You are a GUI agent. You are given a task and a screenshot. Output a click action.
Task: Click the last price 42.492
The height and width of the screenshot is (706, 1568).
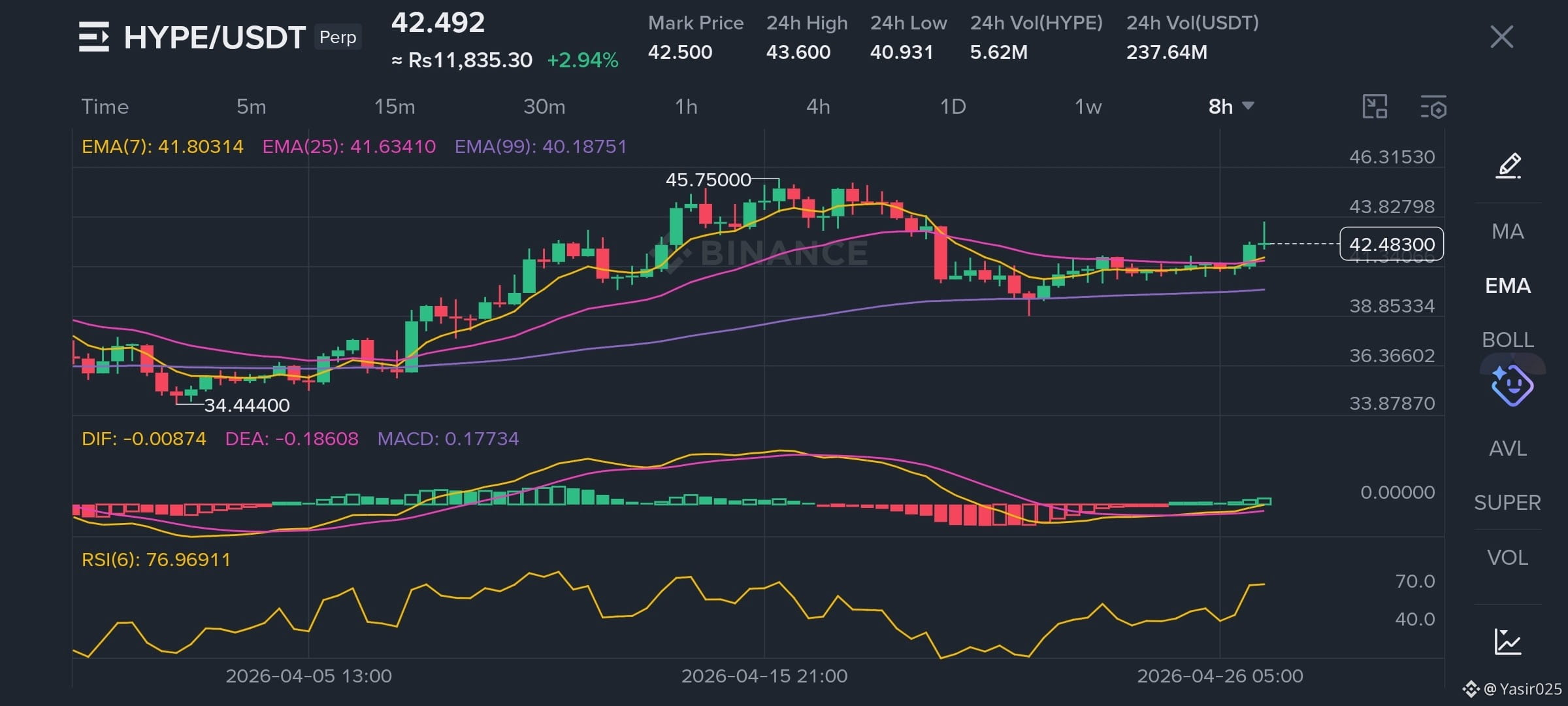[438, 23]
